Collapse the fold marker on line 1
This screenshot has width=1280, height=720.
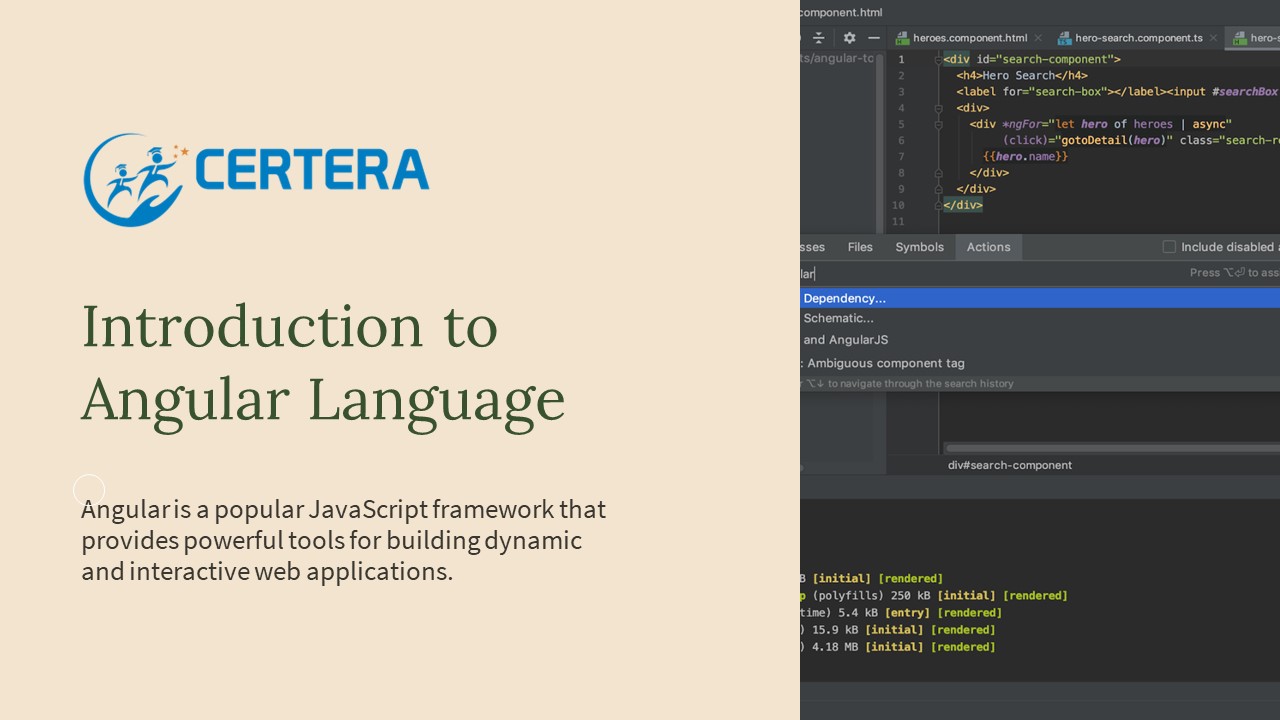pos(938,59)
